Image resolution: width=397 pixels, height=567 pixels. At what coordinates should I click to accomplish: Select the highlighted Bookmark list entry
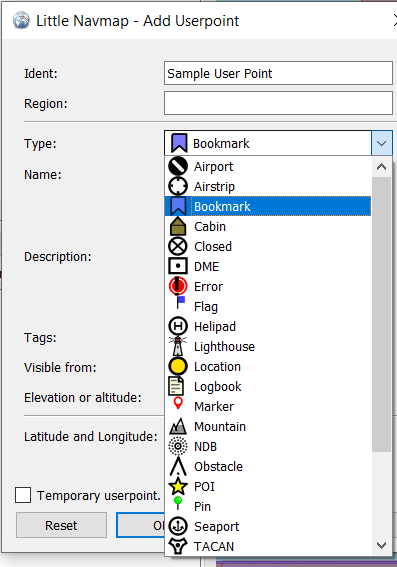tap(268, 206)
